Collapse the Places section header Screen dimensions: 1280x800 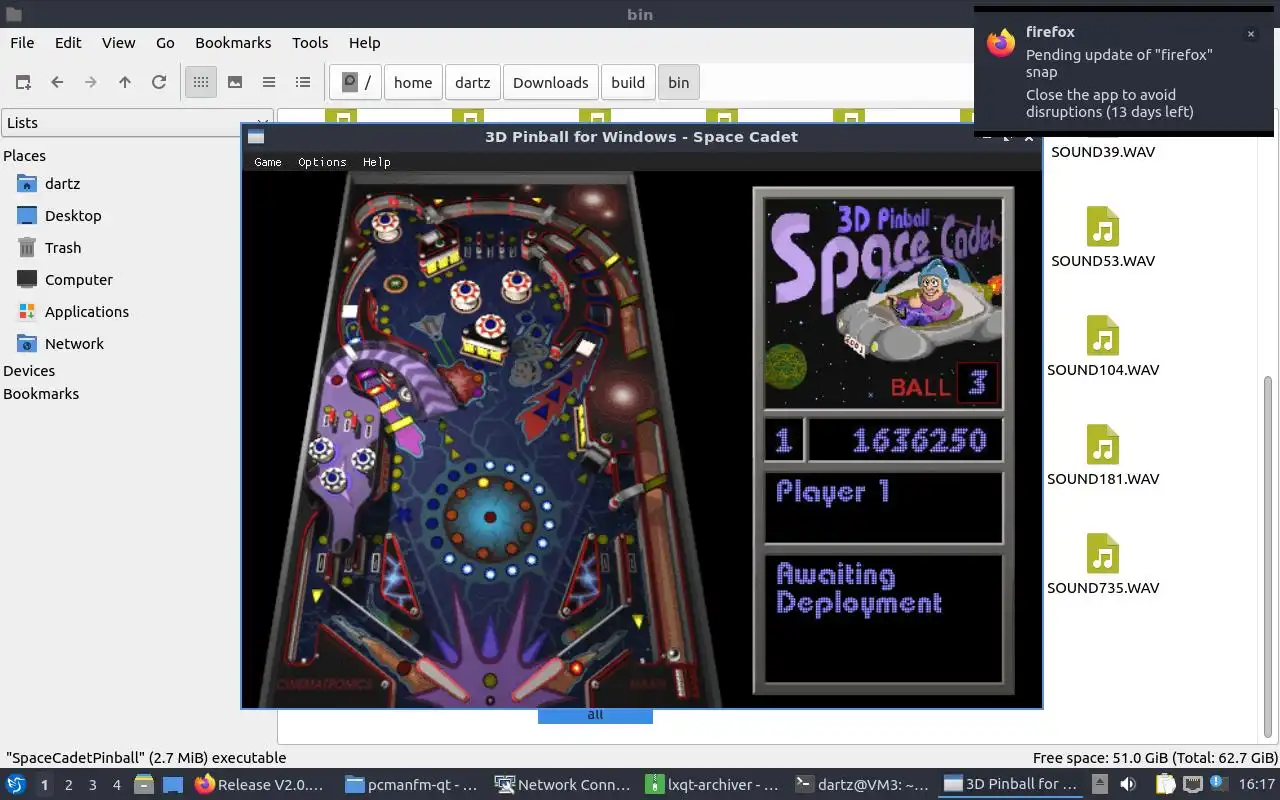[x=25, y=156]
